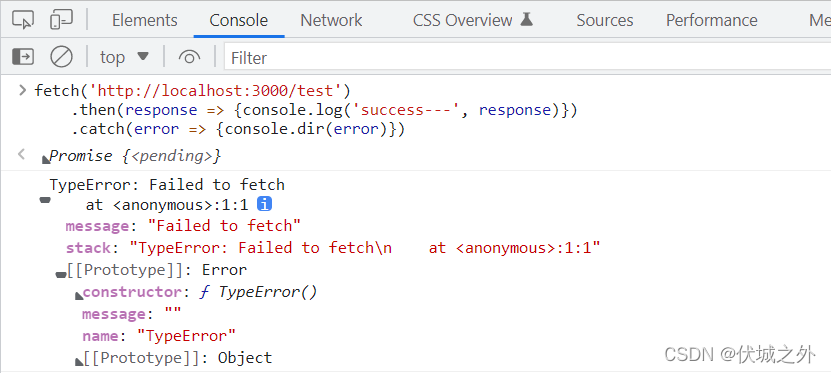This screenshot has height=373, width=831.
Task: Open the top JavaScript context dropdown
Action: click(125, 57)
